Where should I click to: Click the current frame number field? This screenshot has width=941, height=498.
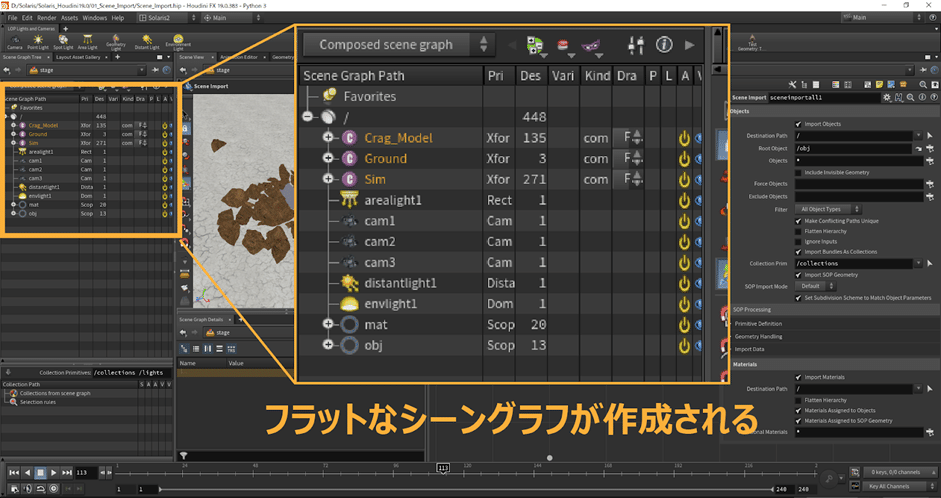pyautogui.click(x=85, y=473)
